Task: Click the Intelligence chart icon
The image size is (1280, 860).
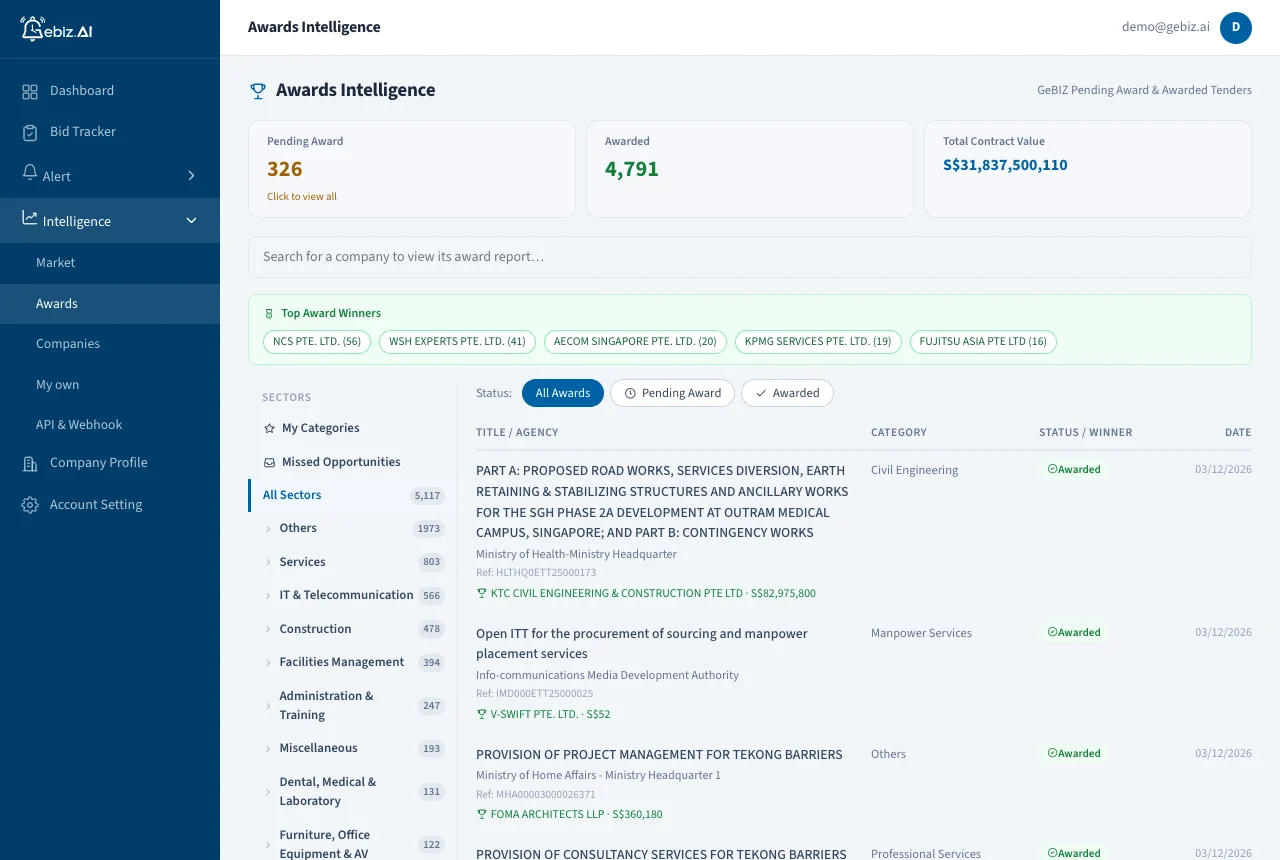Action: point(30,219)
